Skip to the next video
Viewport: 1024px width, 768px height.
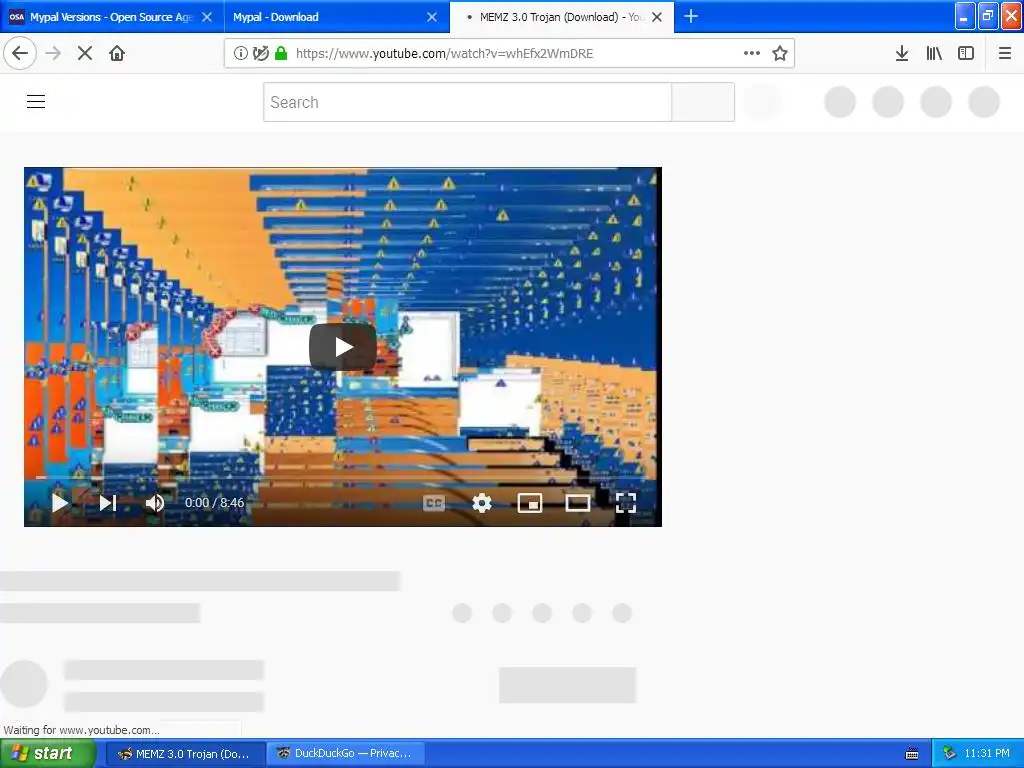click(x=108, y=503)
